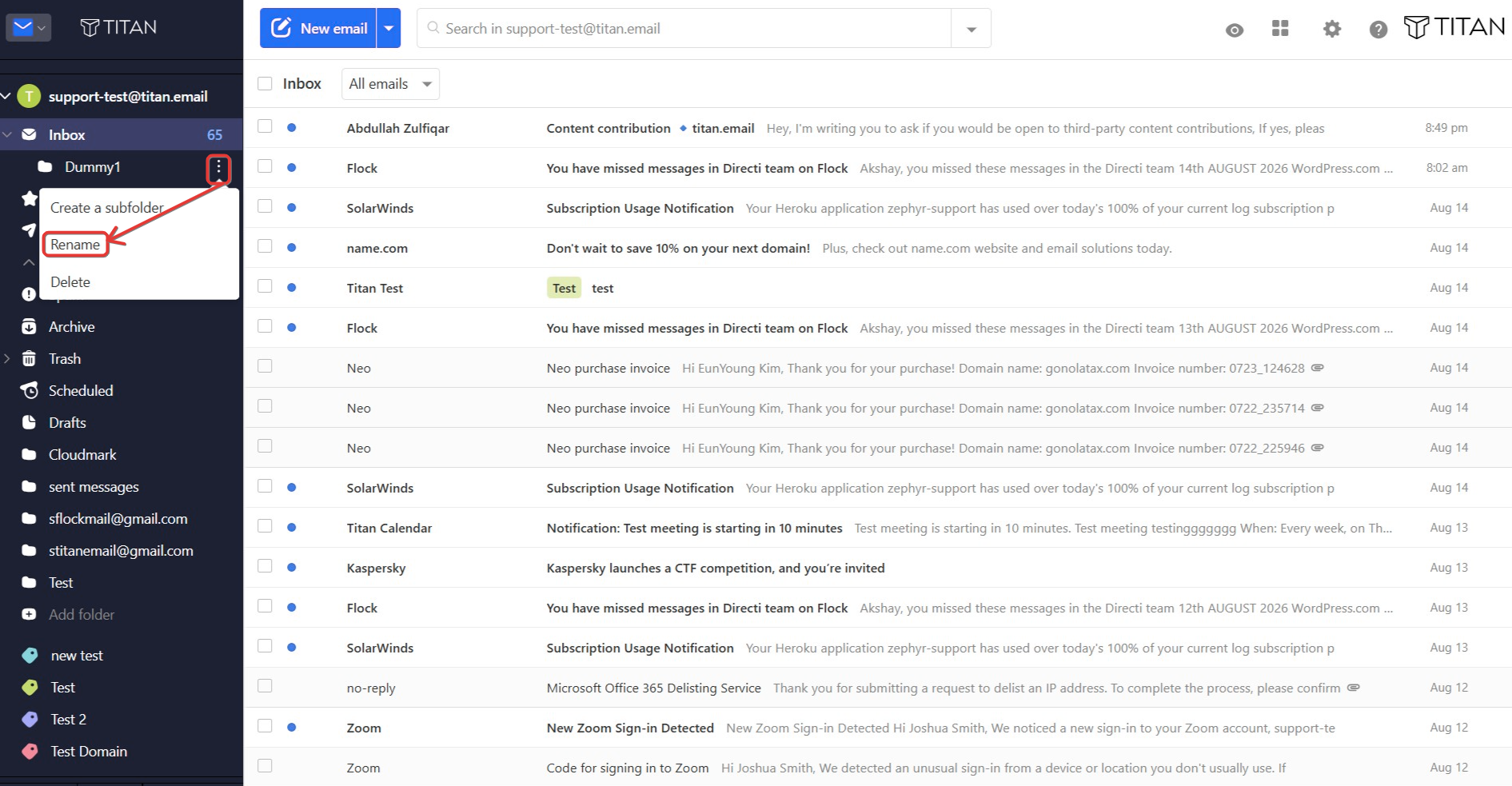This screenshot has height=786, width=1512.
Task: Click the Add folder plus icon
Action: pos(29,614)
